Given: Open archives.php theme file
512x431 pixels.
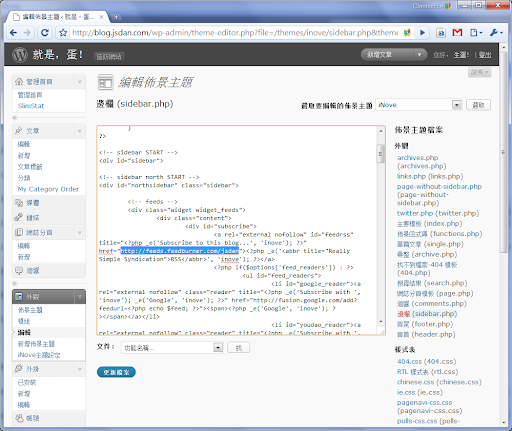Looking at the screenshot, I should pyautogui.click(x=417, y=158).
